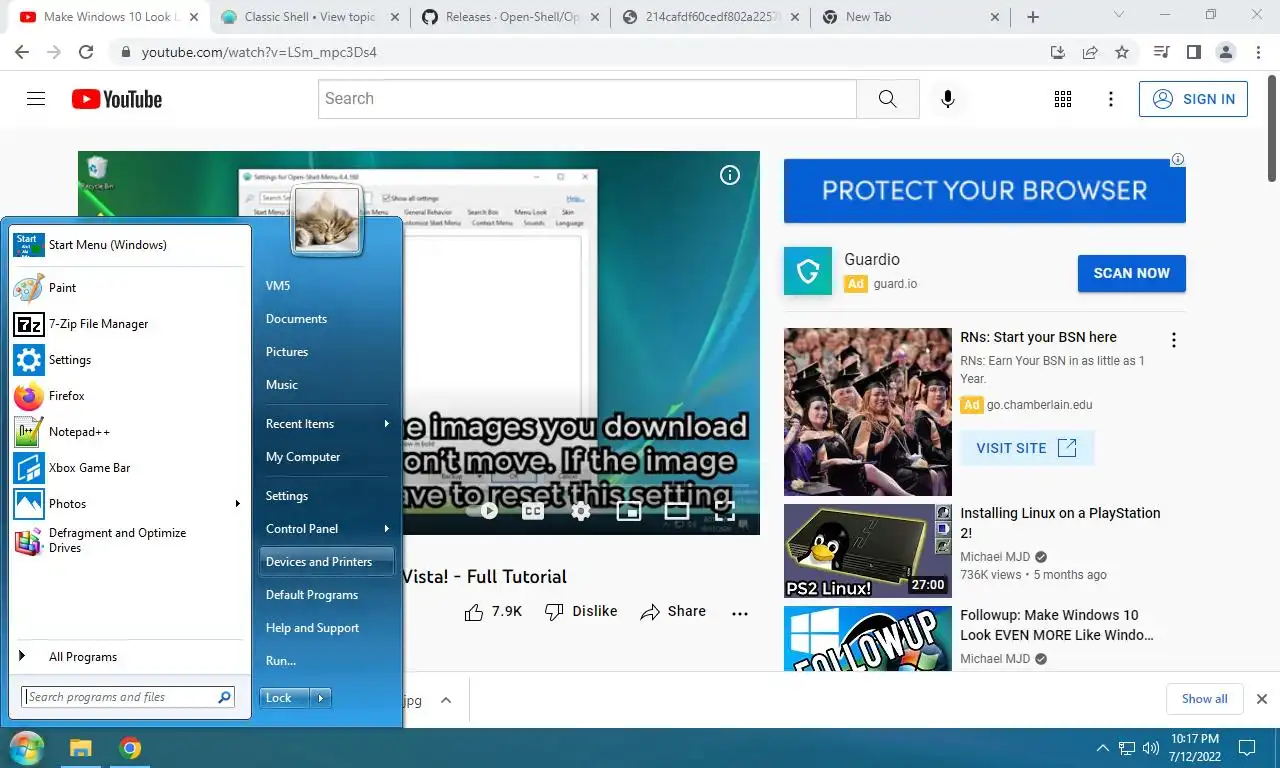The image size is (1280, 768).
Task: Open Installing Linux on PlayStation 2 thumbnail
Action: [x=867, y=551]
